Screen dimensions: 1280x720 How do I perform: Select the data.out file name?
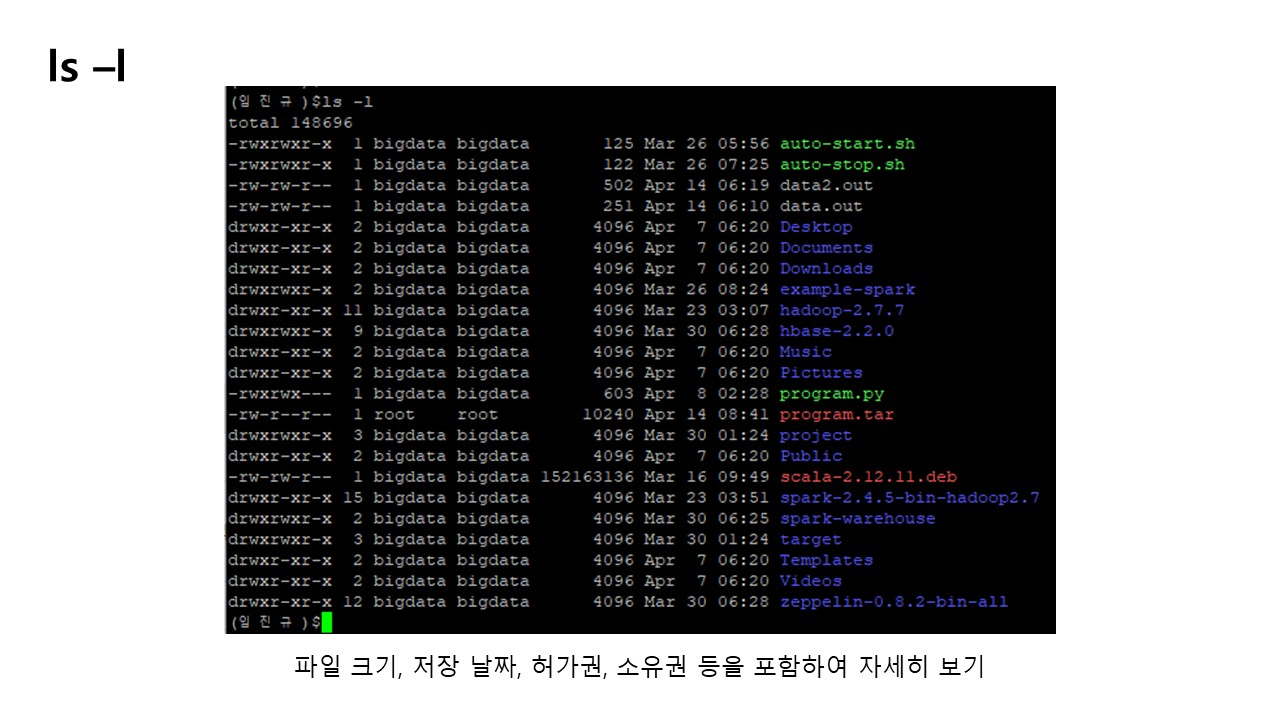tap(821, 207)
